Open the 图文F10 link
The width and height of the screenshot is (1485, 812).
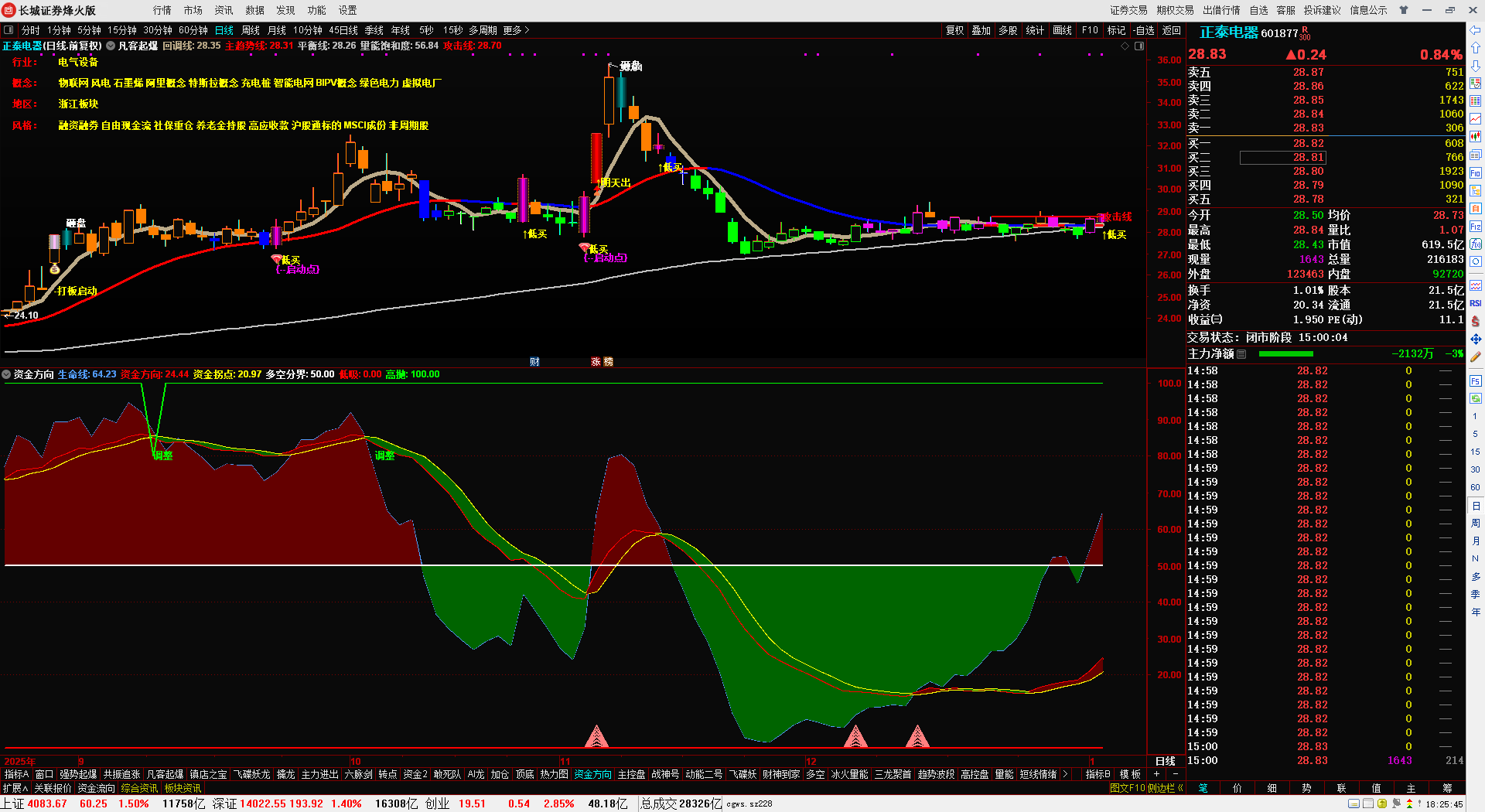point(1128,788)
